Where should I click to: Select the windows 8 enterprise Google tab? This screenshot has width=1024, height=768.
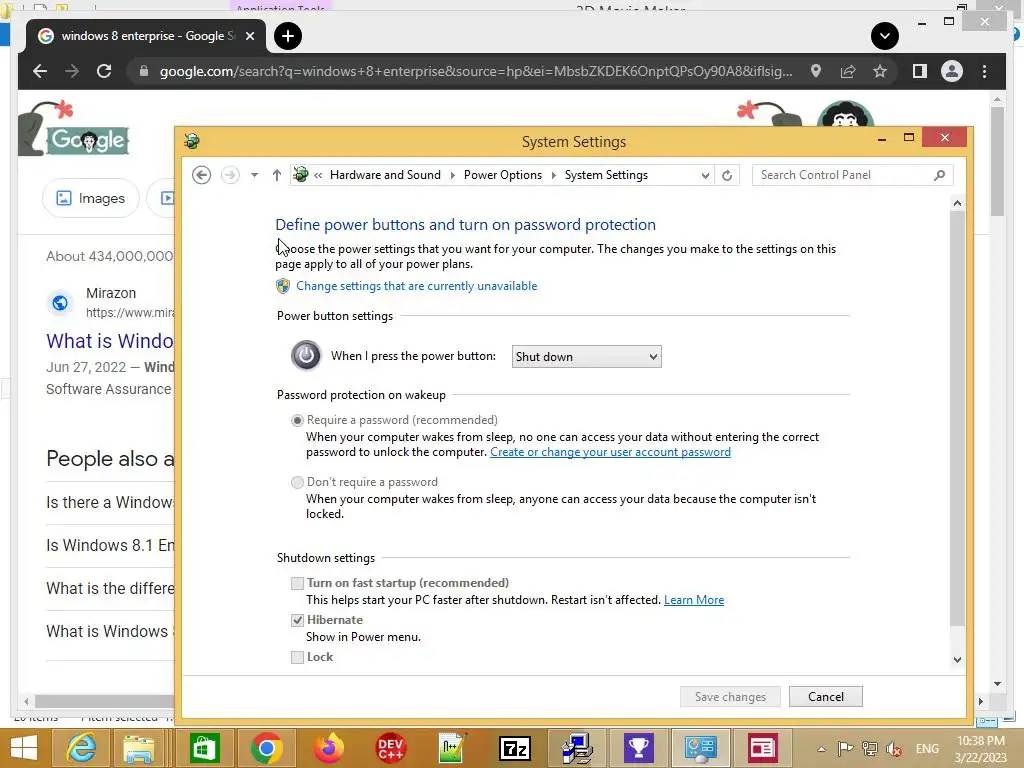point(146,36)
